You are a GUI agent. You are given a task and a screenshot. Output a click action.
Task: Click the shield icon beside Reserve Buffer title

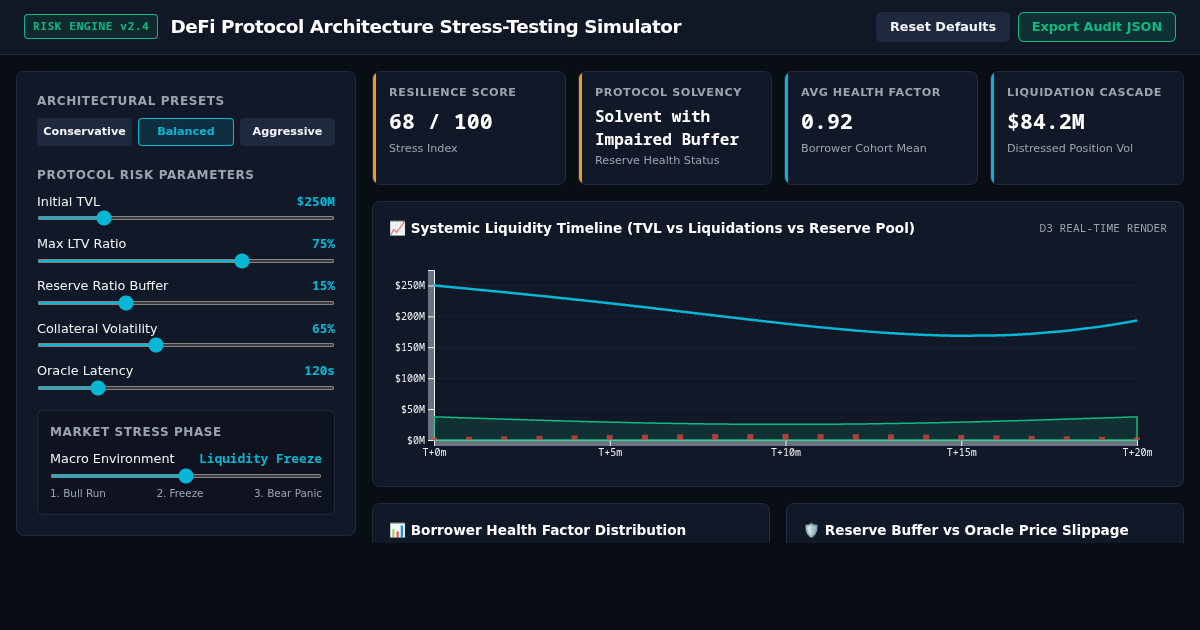click(x=811, y=530)
